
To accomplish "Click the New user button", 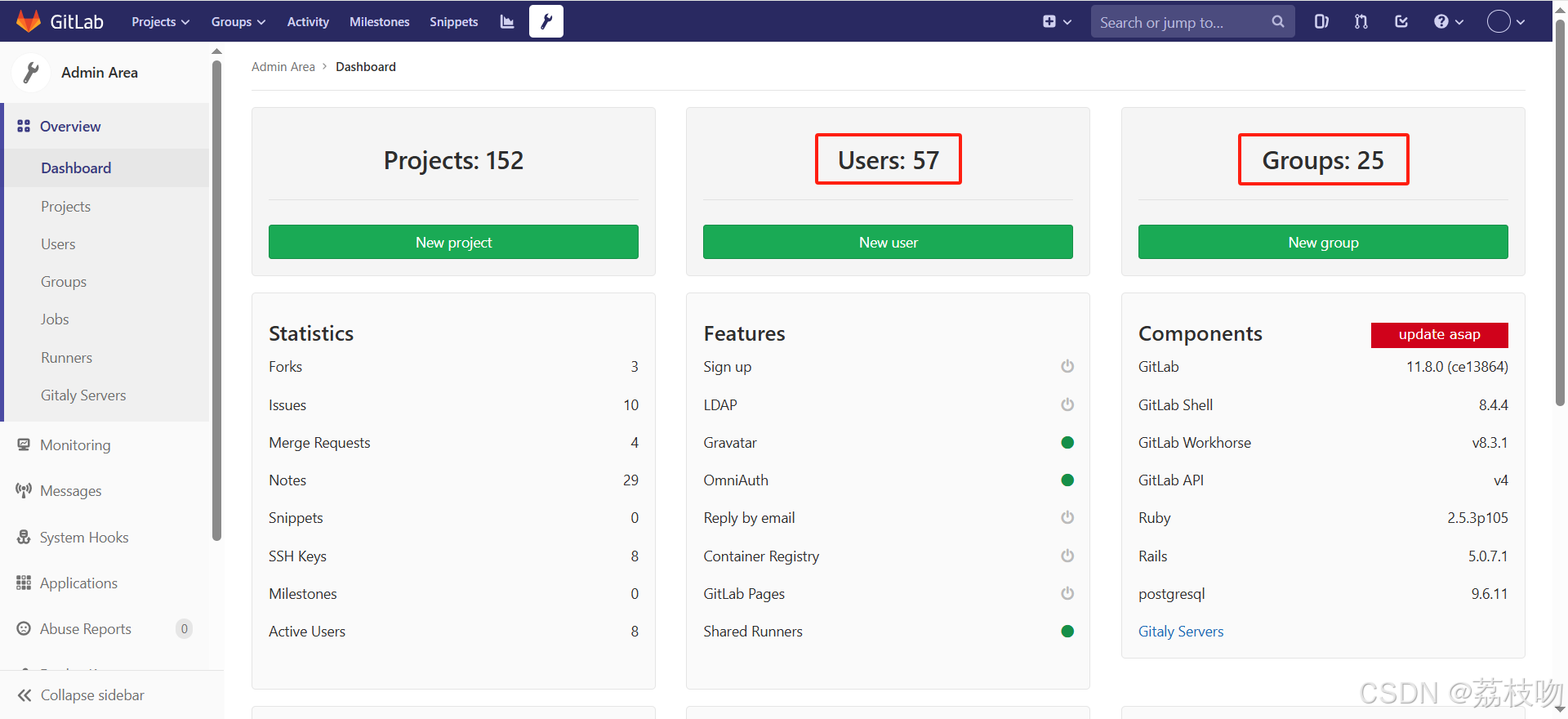I will 888,242.
